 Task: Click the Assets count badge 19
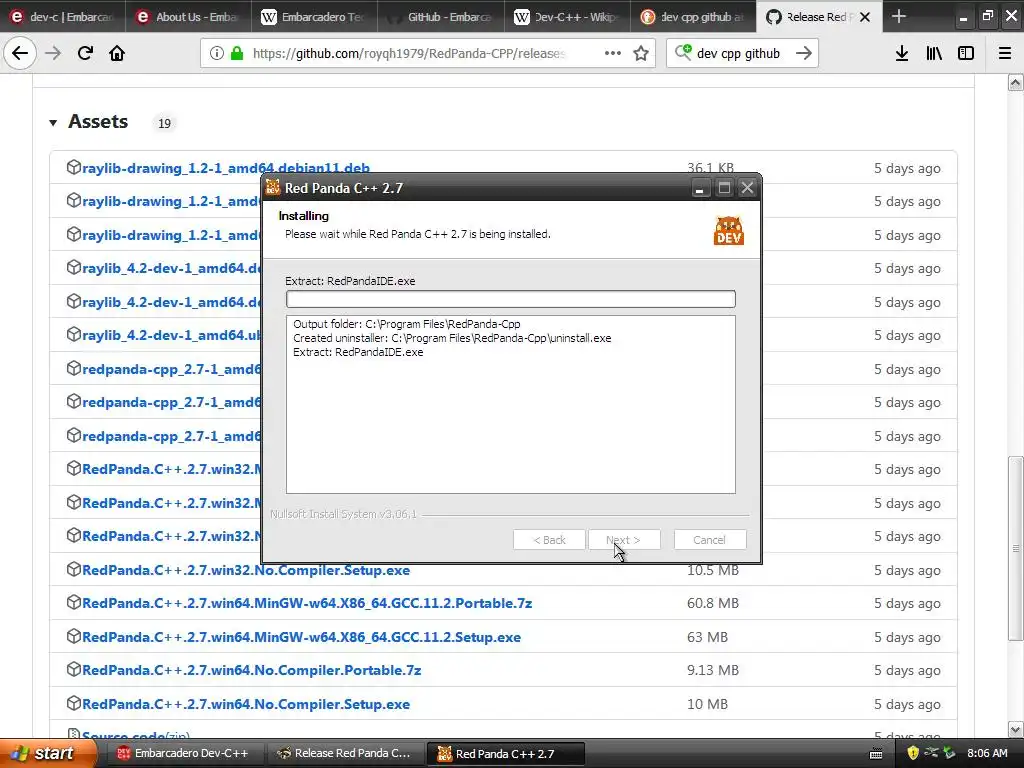click(x=164, y=123)
